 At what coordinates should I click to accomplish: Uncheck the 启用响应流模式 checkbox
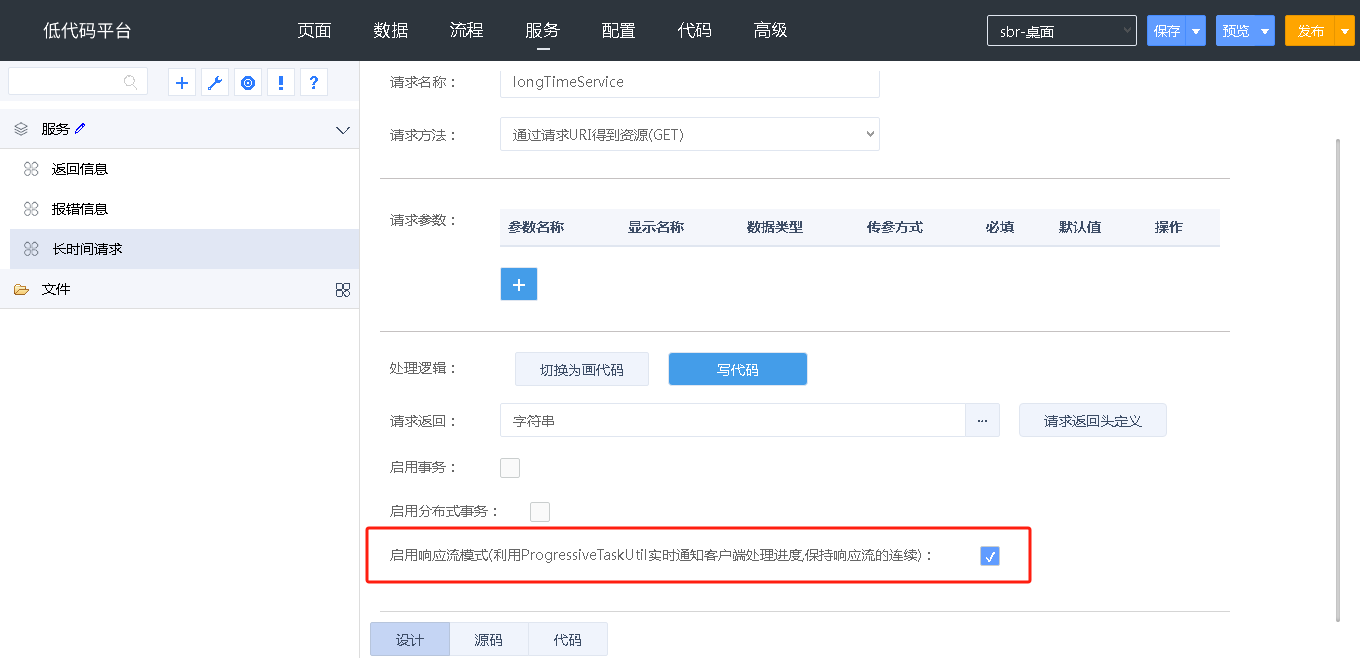click(990, 556)
